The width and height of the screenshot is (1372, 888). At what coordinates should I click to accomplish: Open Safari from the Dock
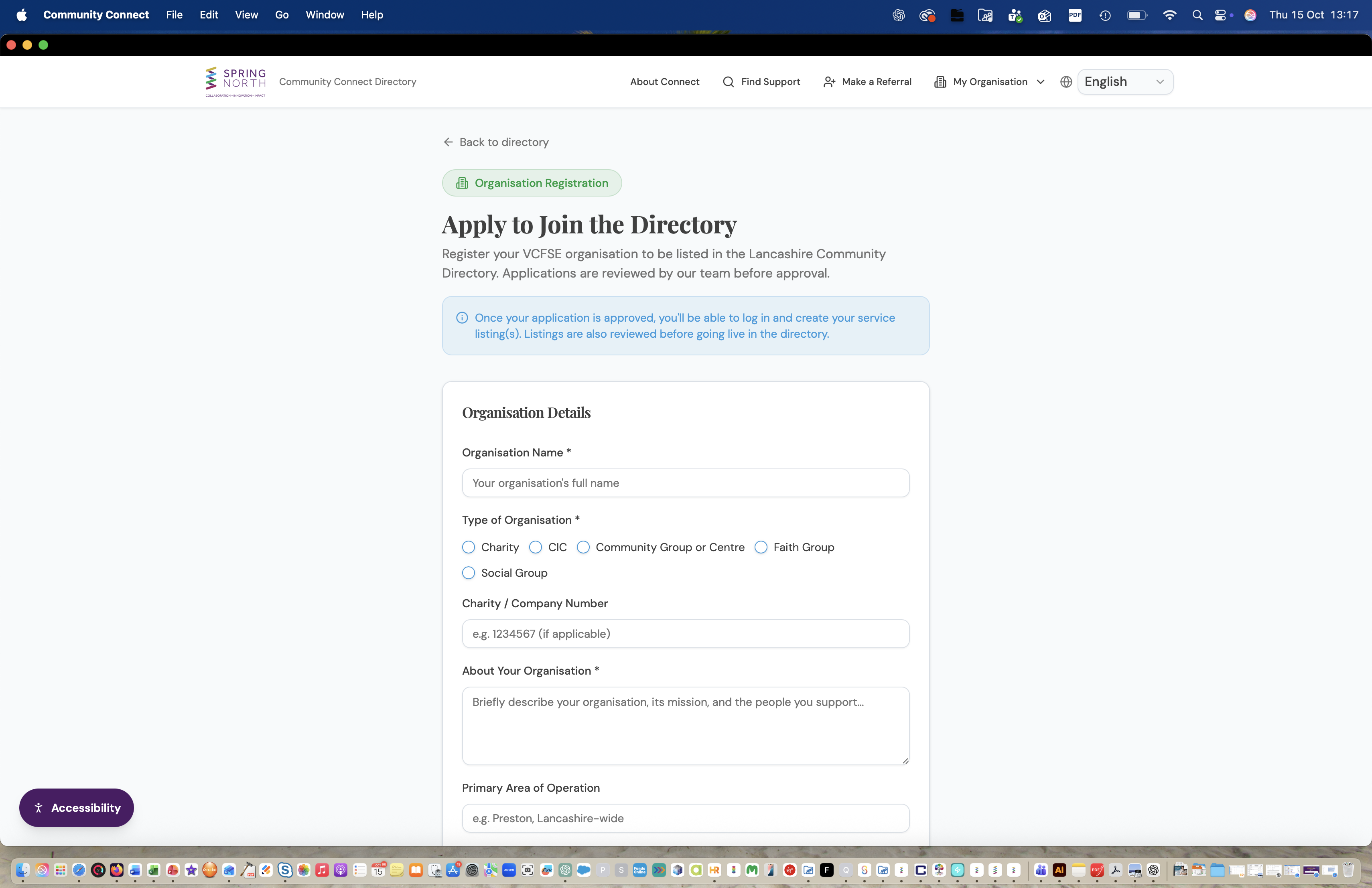tap(79, 870)
